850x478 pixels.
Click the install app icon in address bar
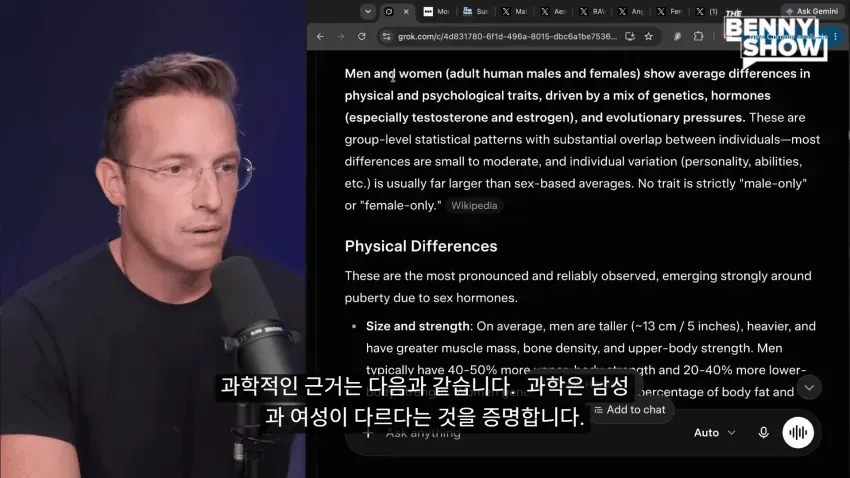click(x=630, y=36)
